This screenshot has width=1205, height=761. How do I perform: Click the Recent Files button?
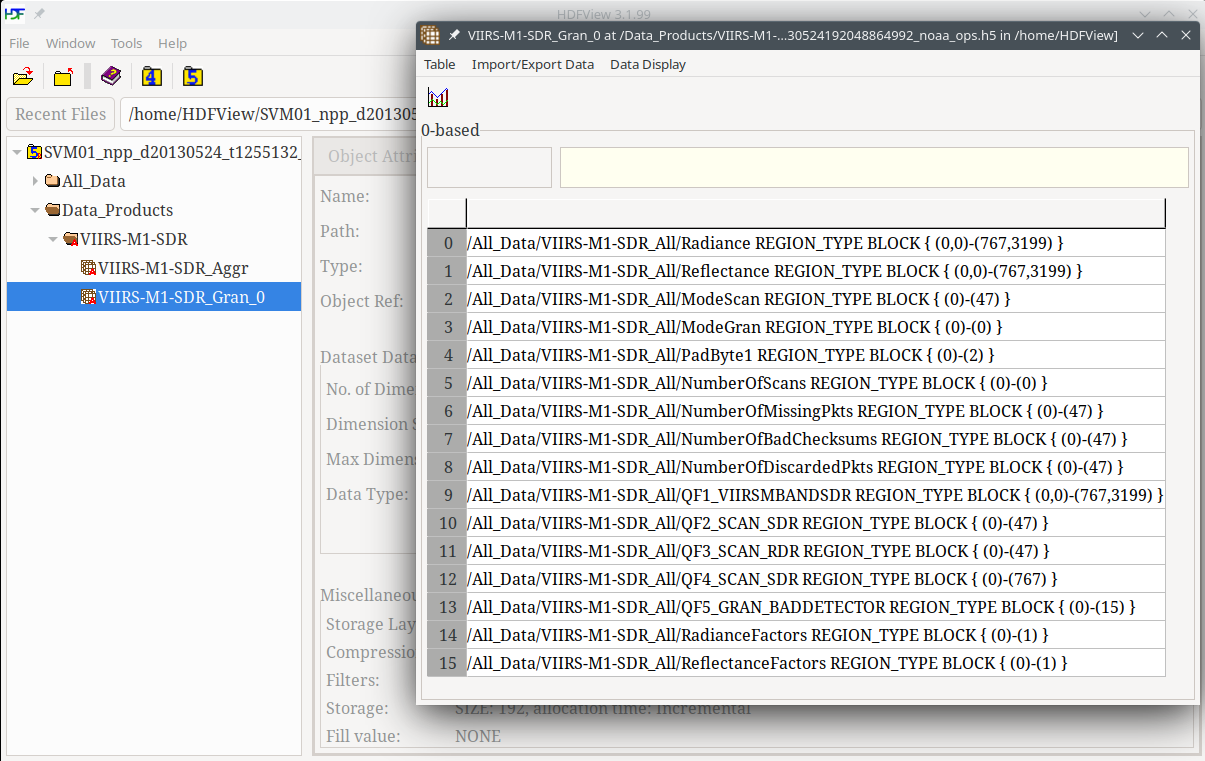point(61,114)
